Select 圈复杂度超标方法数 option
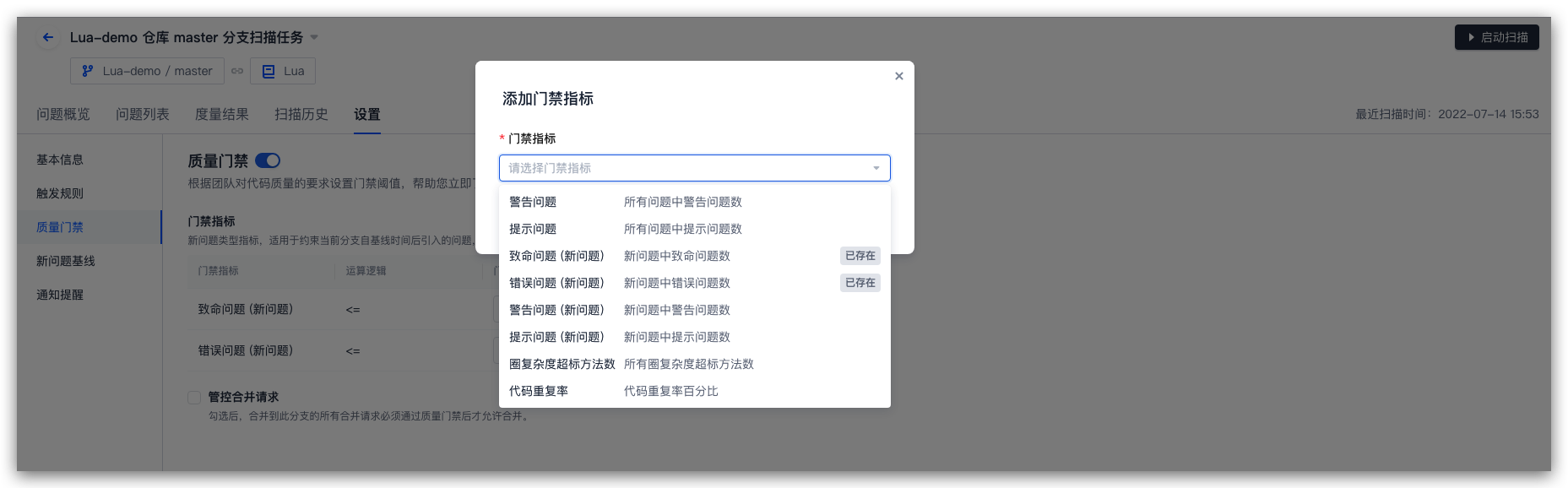The height and width of the screenshot is (488, 1568). [694, 364]
